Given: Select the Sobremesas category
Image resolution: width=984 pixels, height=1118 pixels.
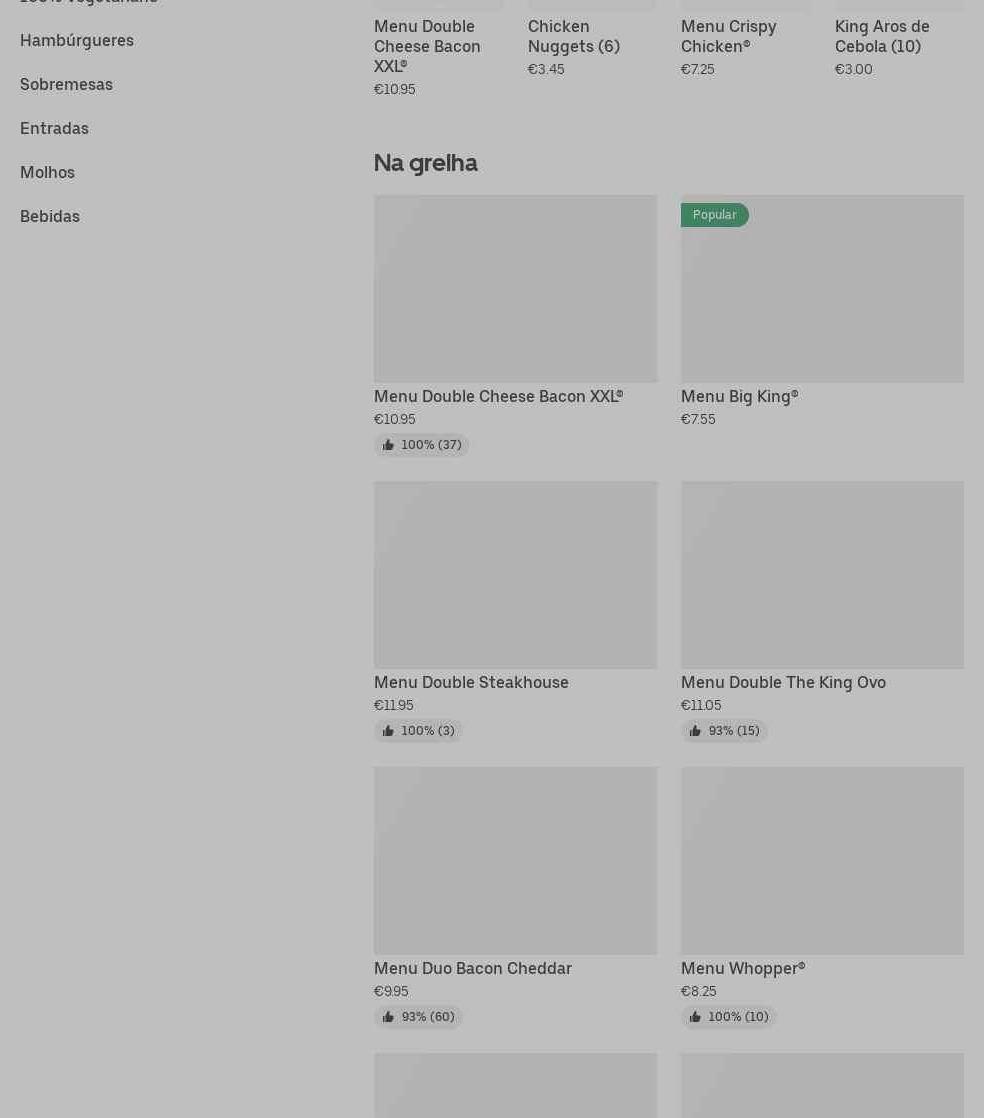Looking at the screenshot, I should 66,85.
